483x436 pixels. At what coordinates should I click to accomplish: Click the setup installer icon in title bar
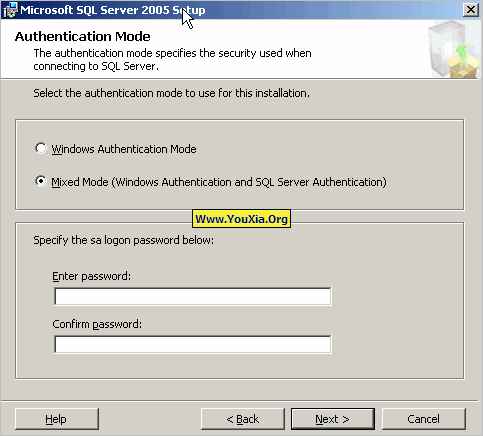click(10, 10)
